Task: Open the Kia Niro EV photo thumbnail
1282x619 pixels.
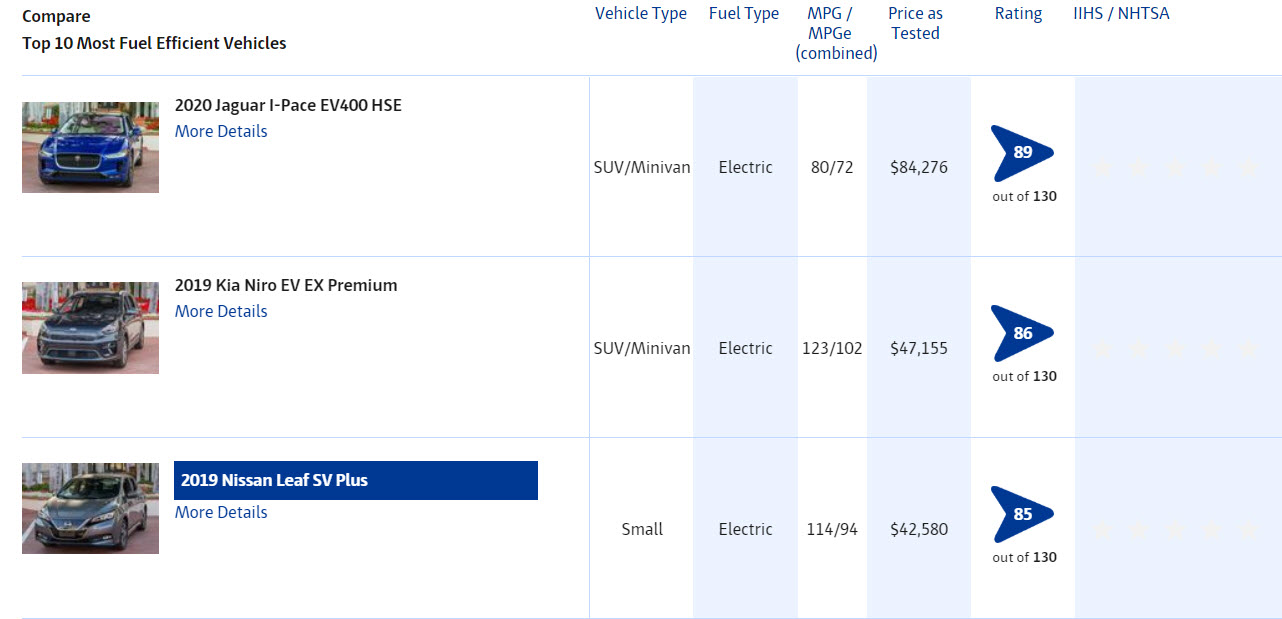Action: pyautogui.click(x=90, y=327)
